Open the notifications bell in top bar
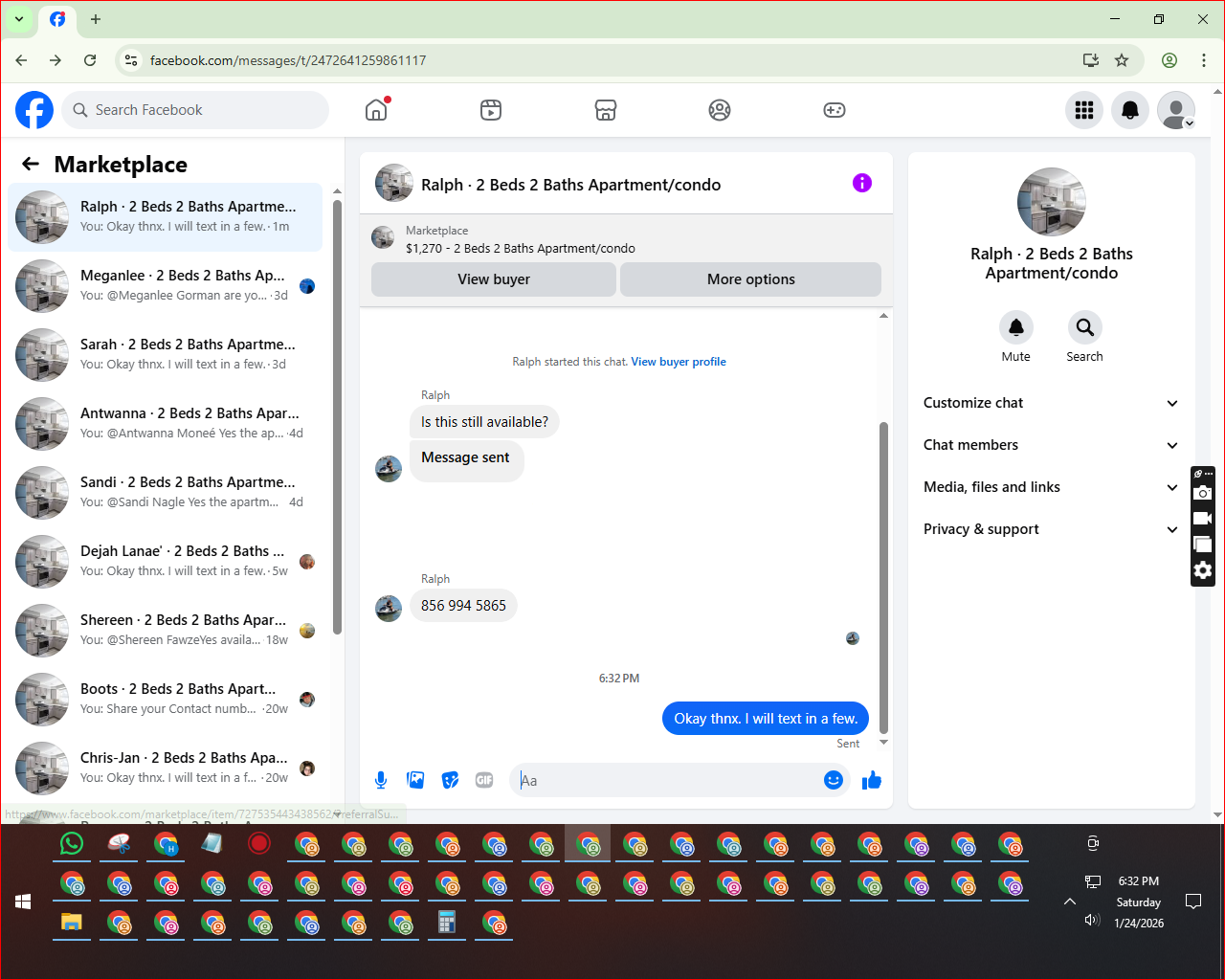 point(1130,110)
